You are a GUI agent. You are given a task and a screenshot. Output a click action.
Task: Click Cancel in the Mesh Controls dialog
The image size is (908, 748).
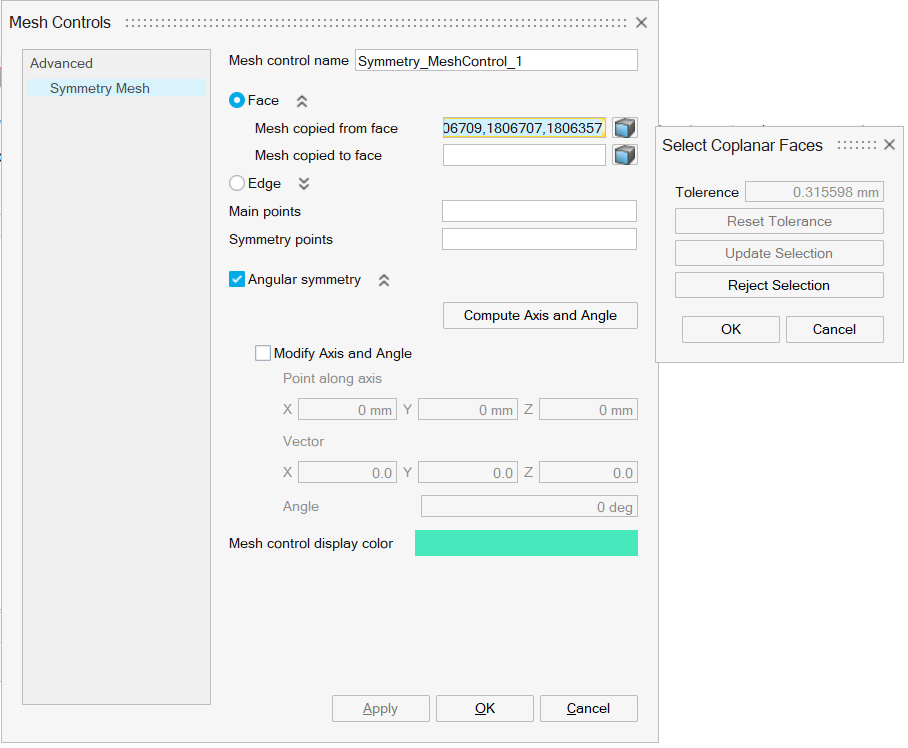[588, 708]
